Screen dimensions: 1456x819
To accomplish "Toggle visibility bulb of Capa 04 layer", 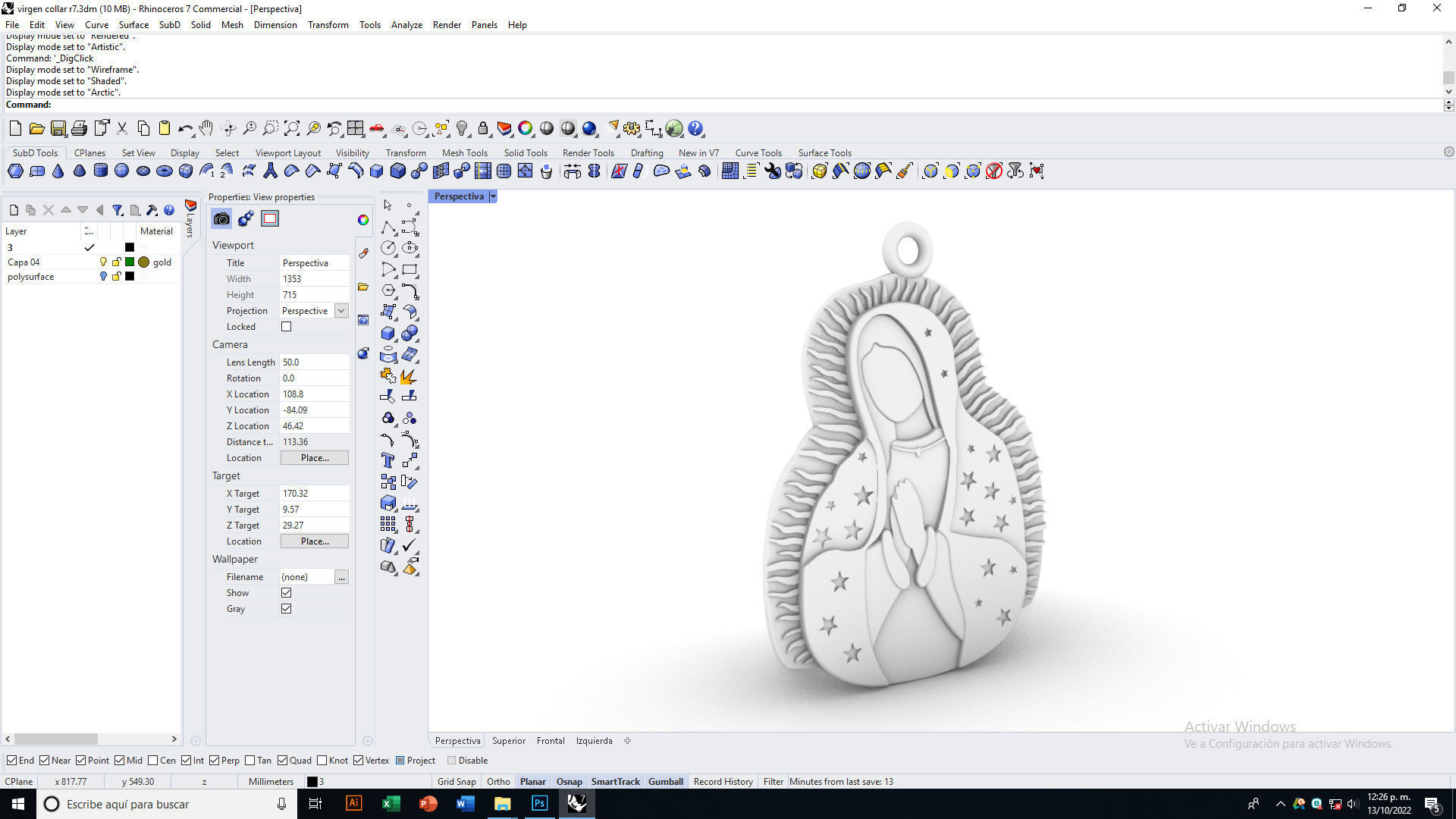I will point(104,262).
